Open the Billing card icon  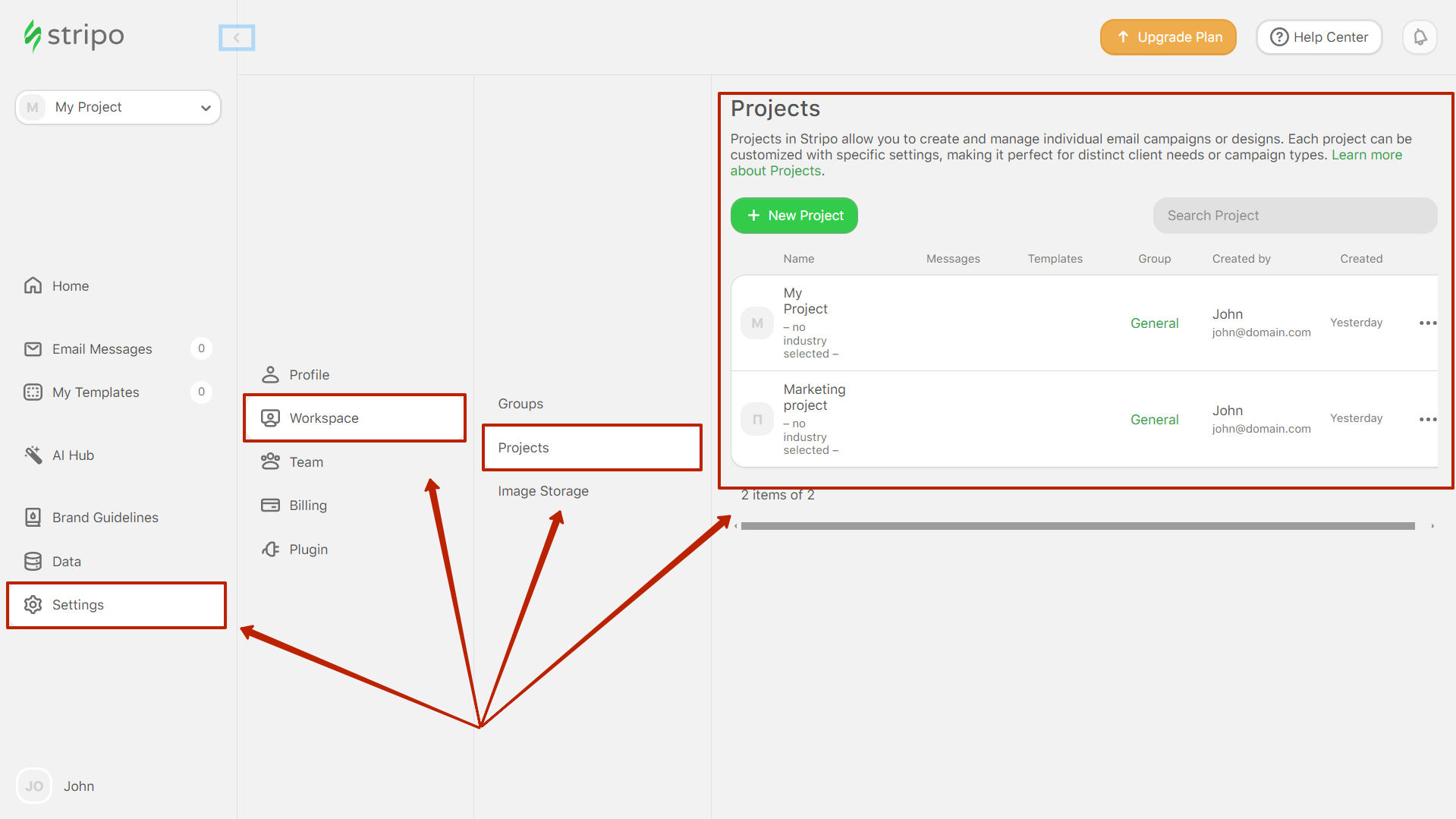coord(270,505)
